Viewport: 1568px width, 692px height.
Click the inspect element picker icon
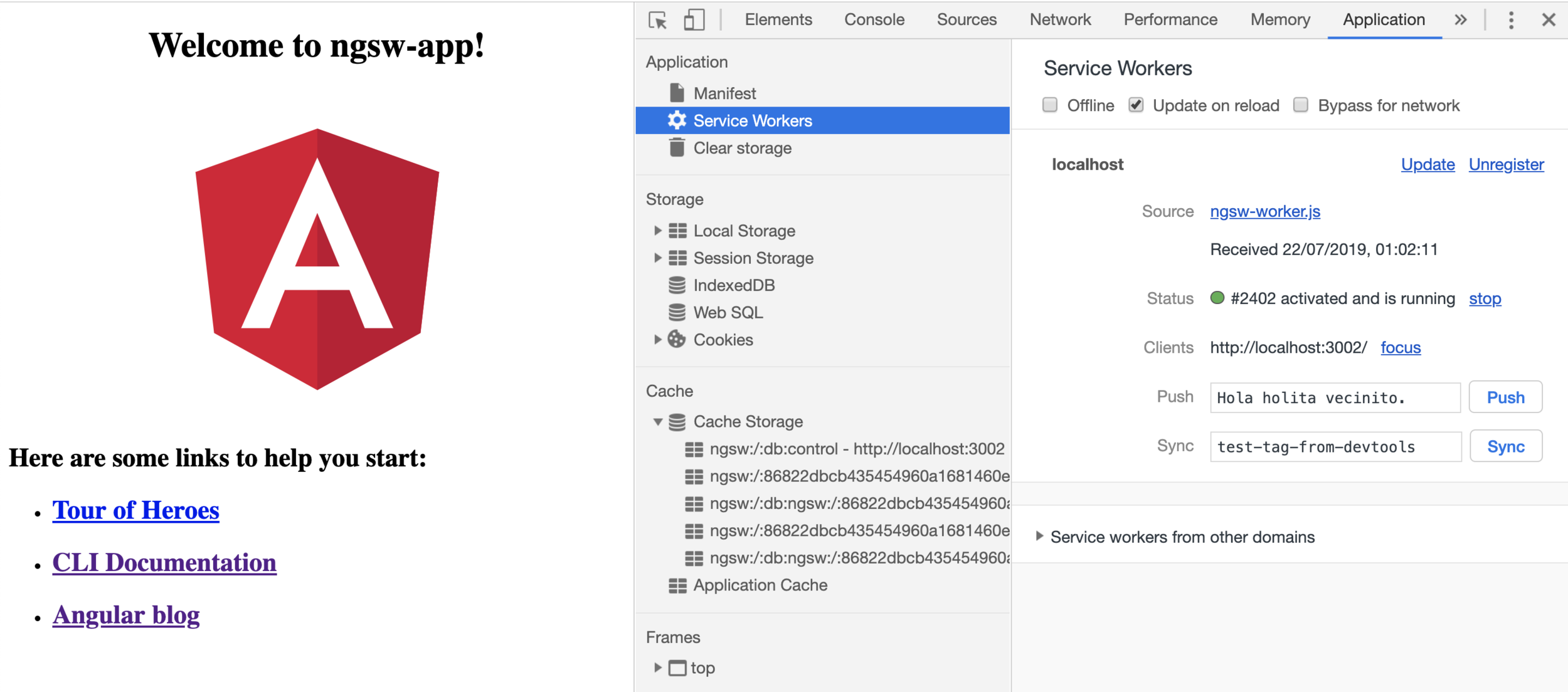point(657,20)
